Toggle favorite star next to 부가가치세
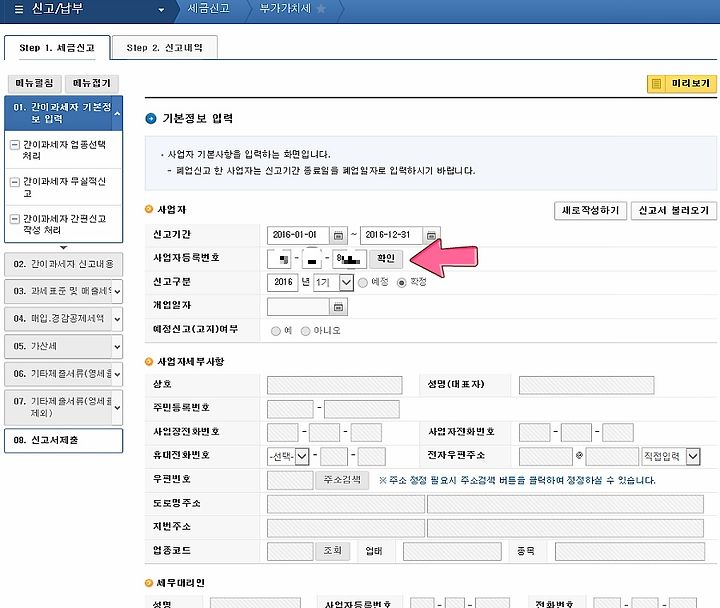Viewport: 720px width, 608px height. coord(321,9)
